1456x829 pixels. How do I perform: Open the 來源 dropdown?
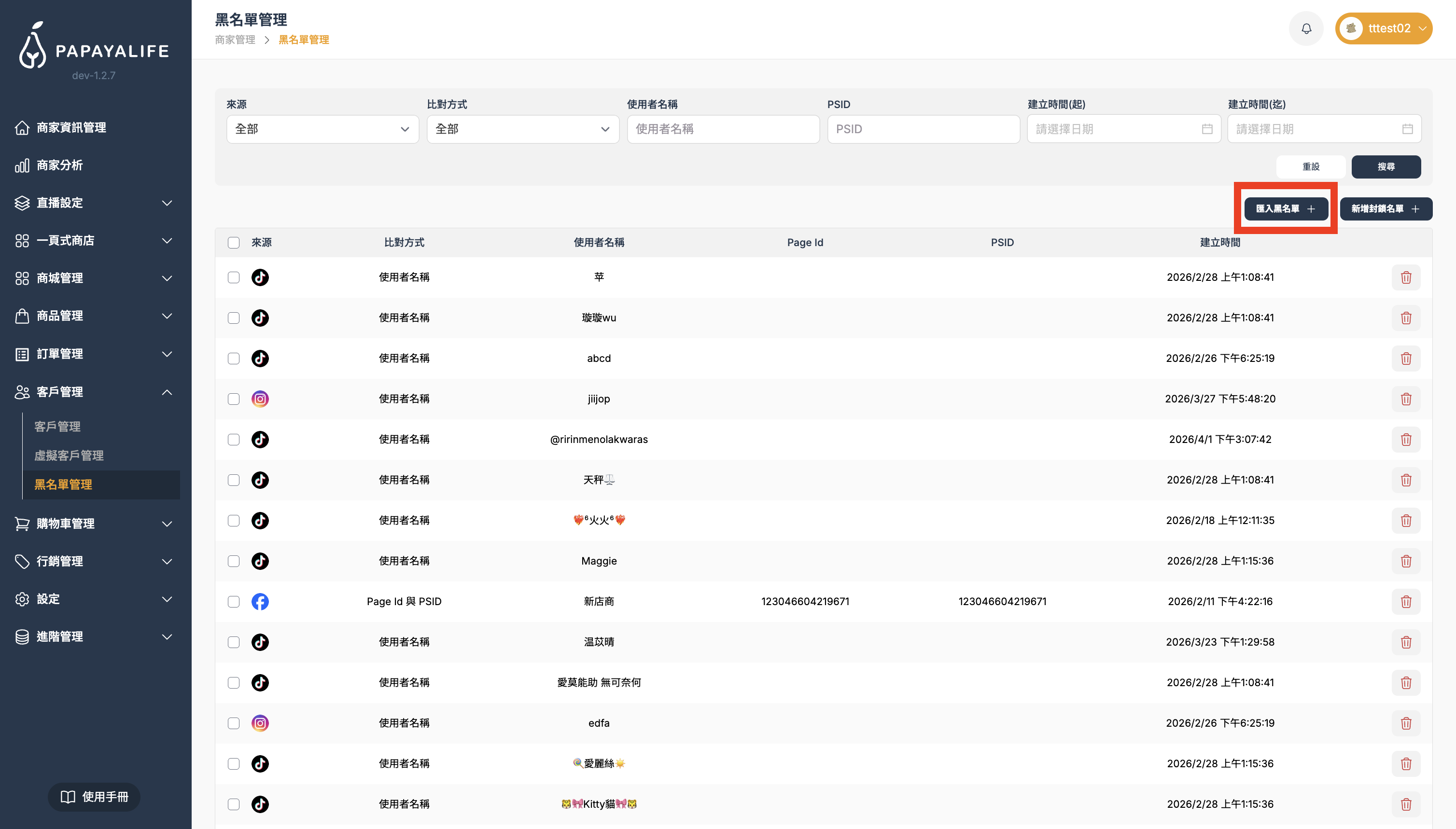322,129
